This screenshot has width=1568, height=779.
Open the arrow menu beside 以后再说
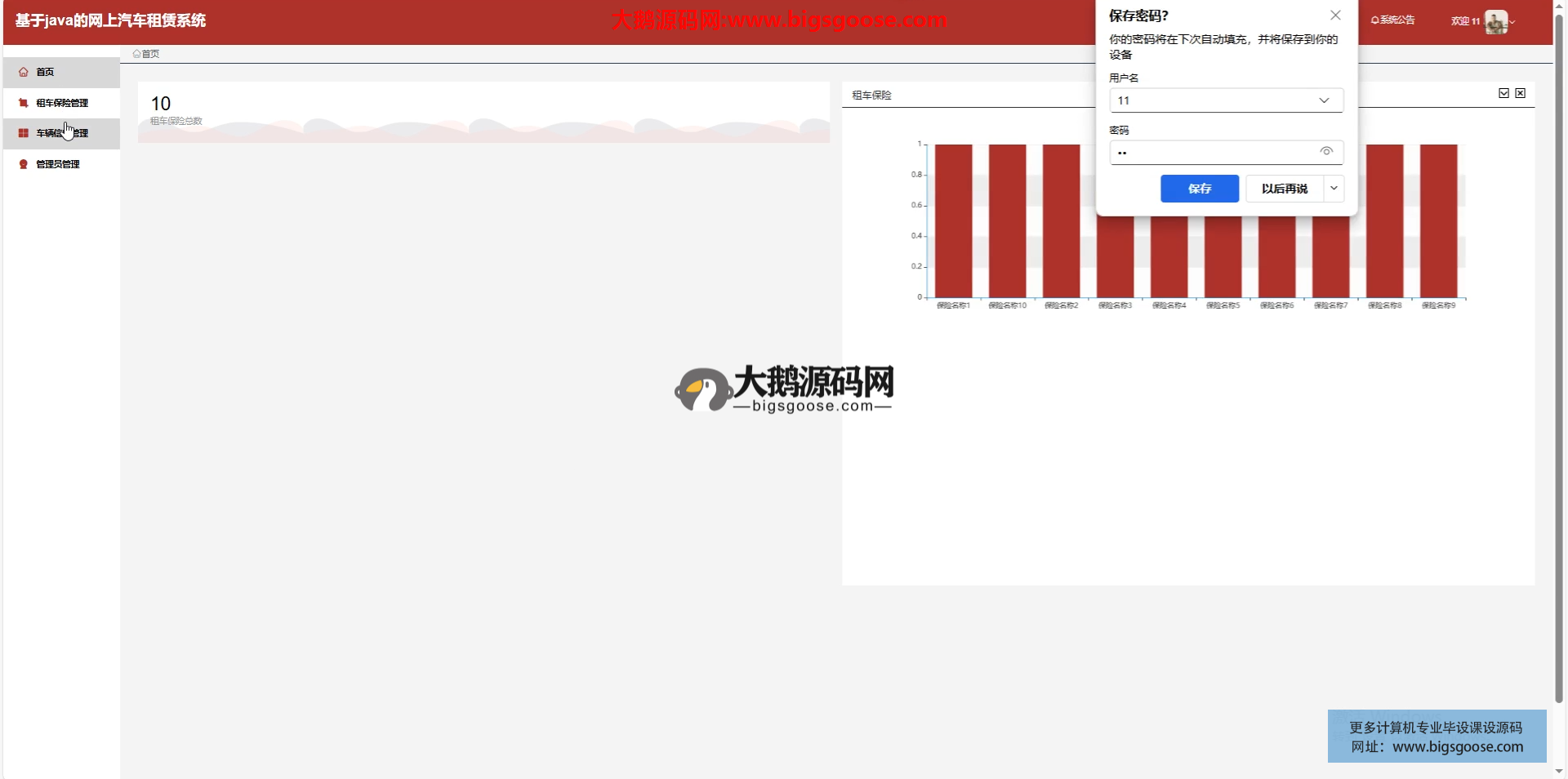point(1334,189)
